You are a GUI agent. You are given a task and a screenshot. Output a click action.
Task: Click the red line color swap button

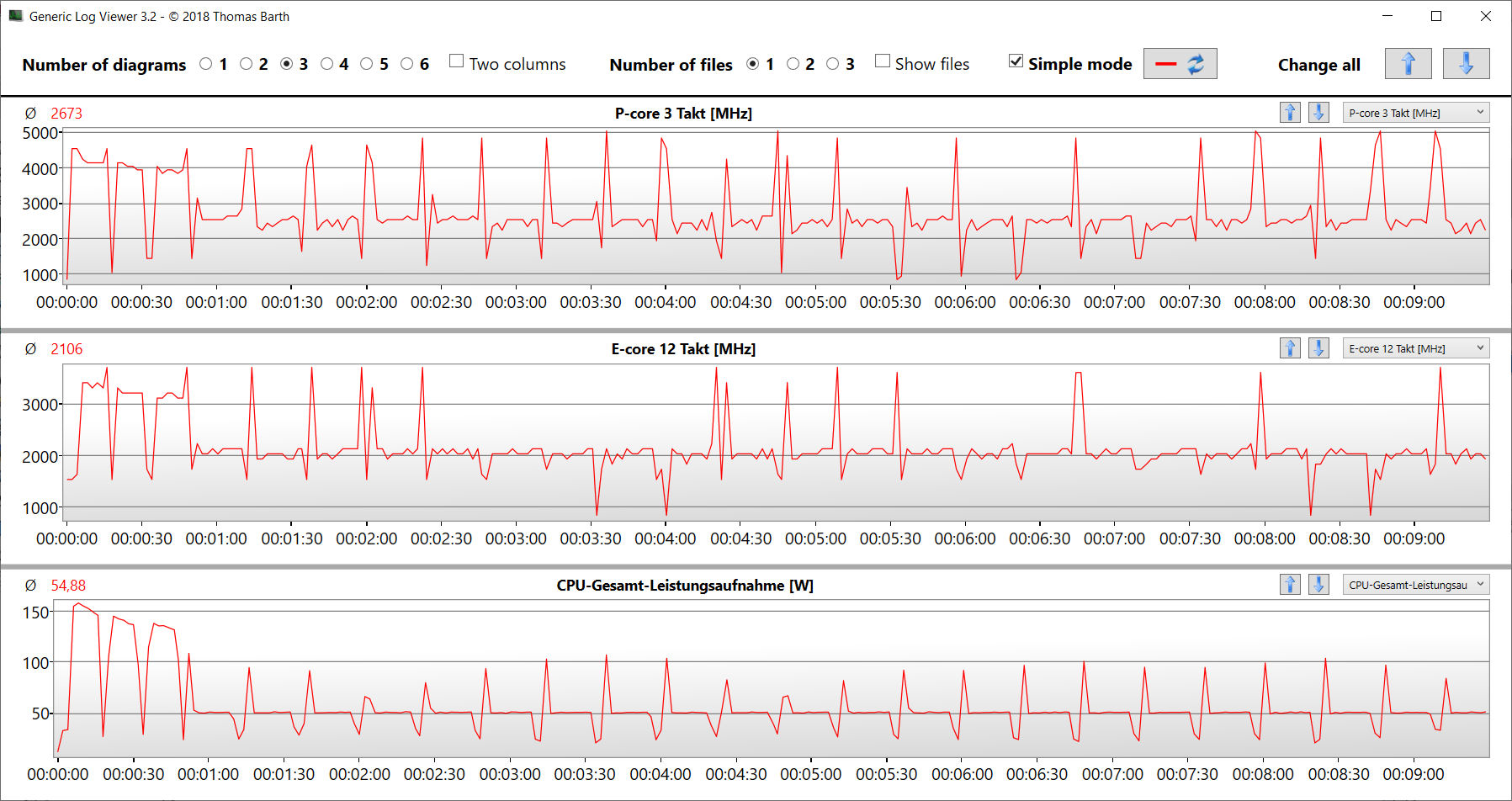(x=1180, y=64)
